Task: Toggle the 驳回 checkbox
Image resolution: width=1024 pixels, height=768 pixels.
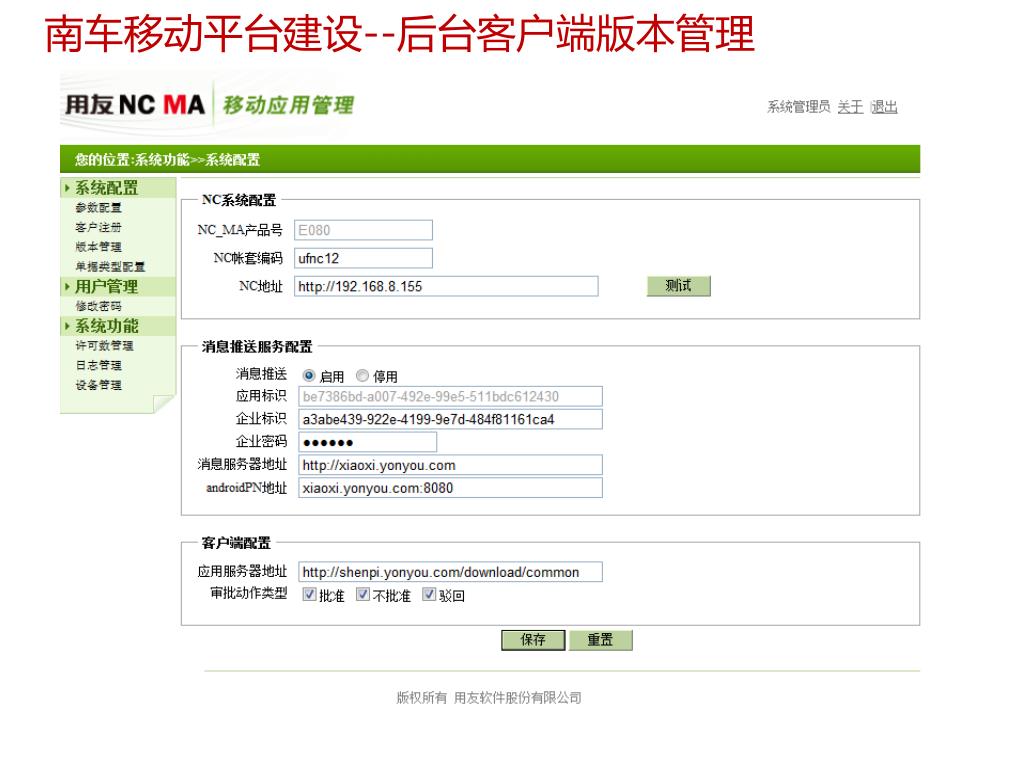Action: click(429, 594)
